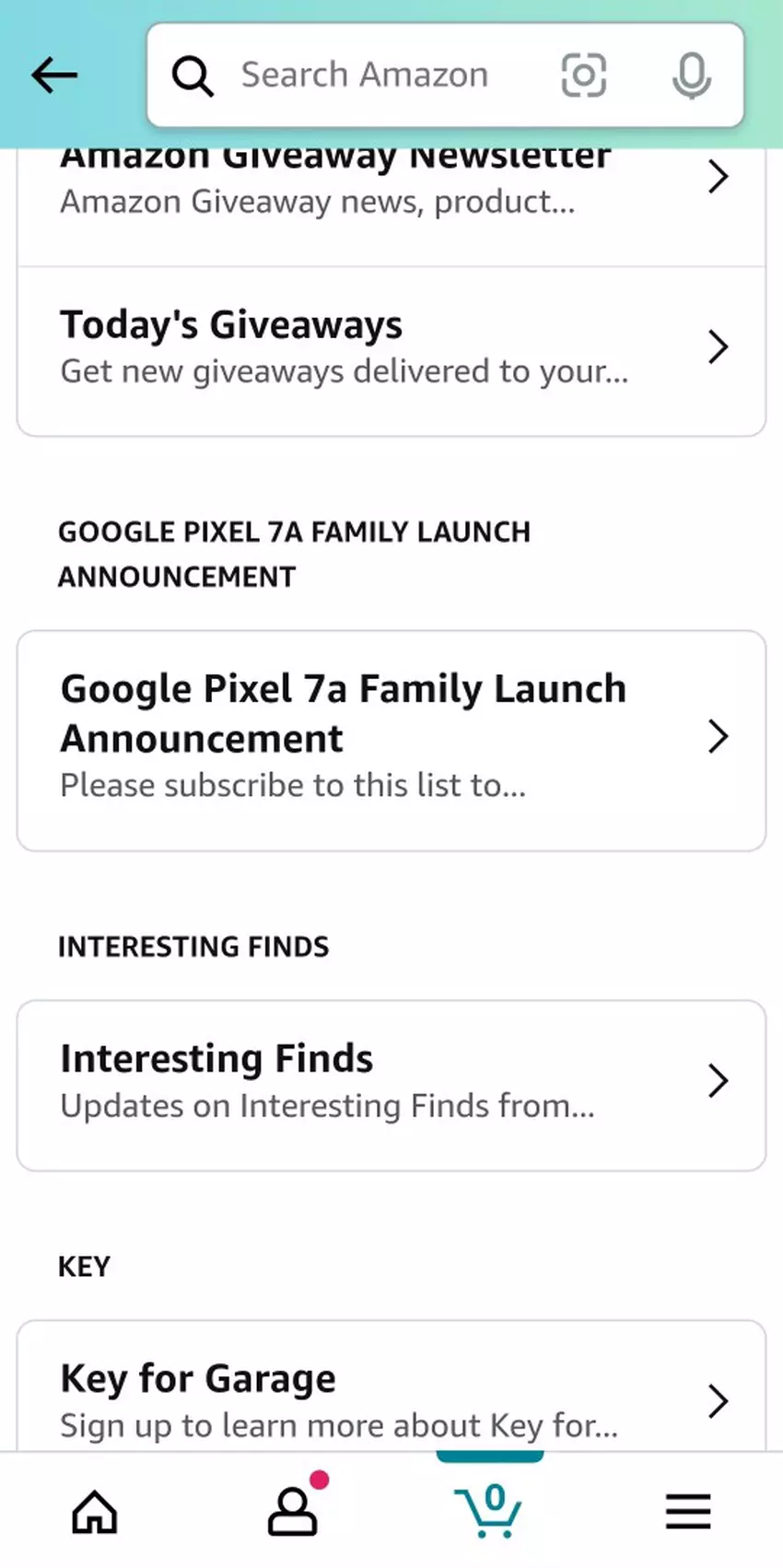Expand the Interesting Finds chevron
The image size is (783, 1568).
pyautogui.click(x=718, y=1081)
